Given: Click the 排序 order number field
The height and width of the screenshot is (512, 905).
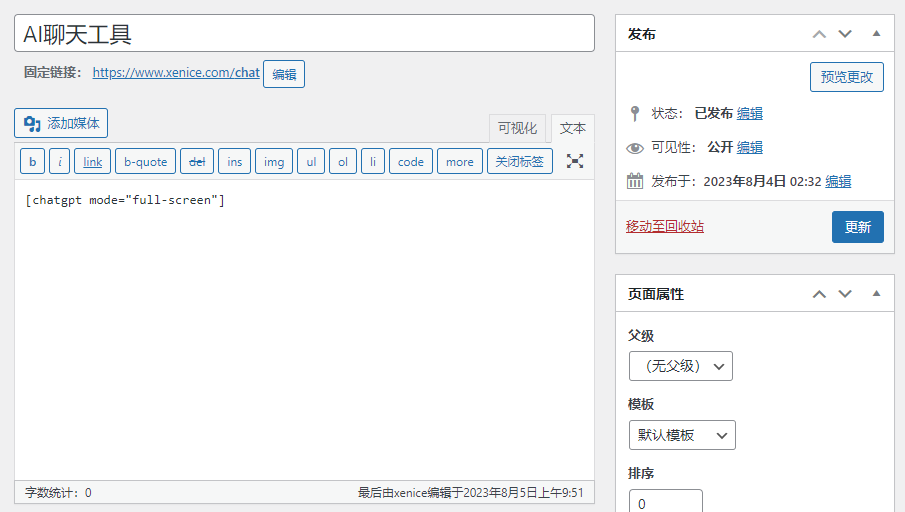Looking at the screenshot, I should point(665,502).
